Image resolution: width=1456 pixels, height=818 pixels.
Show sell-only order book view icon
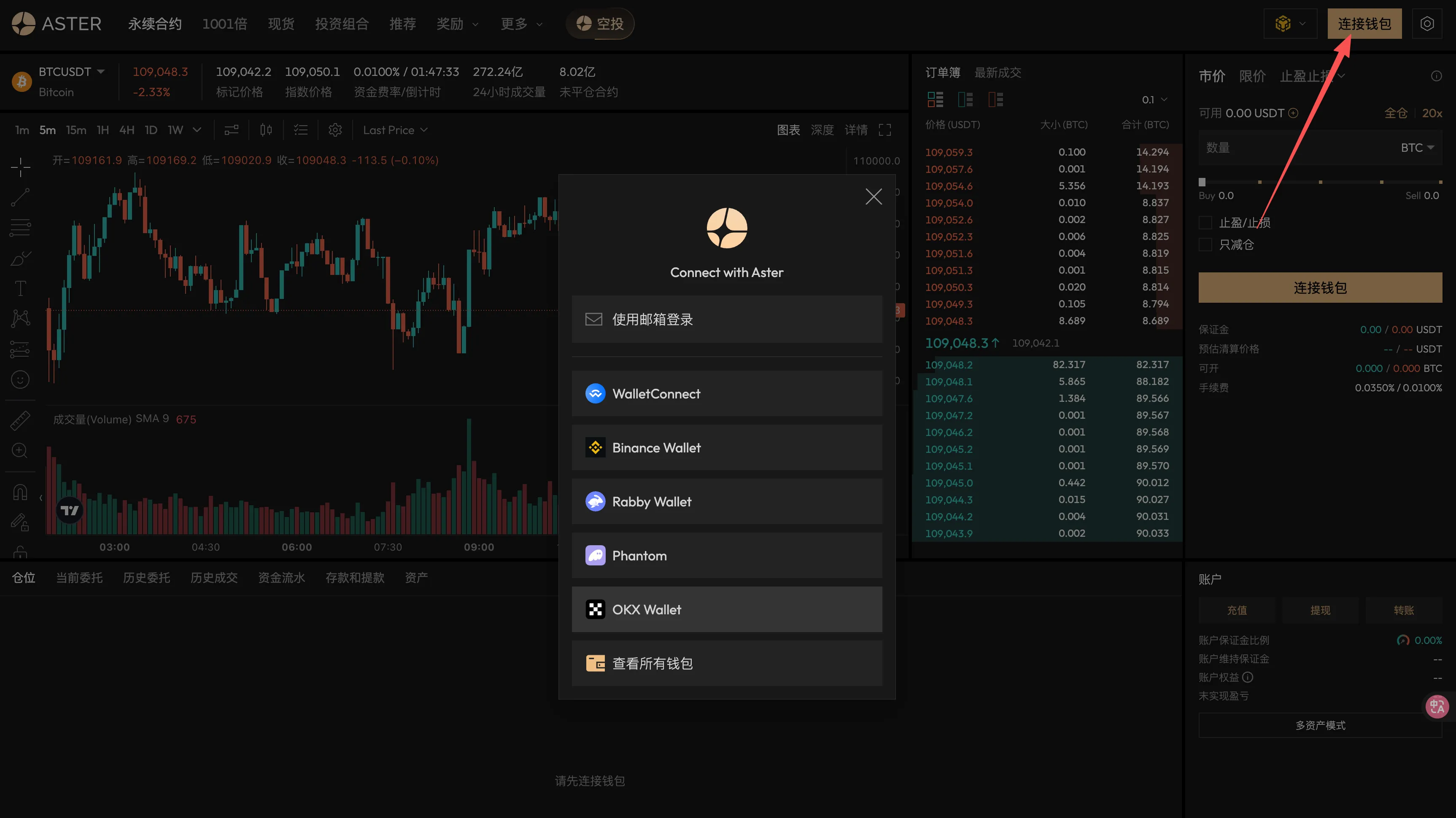(995, 100)
